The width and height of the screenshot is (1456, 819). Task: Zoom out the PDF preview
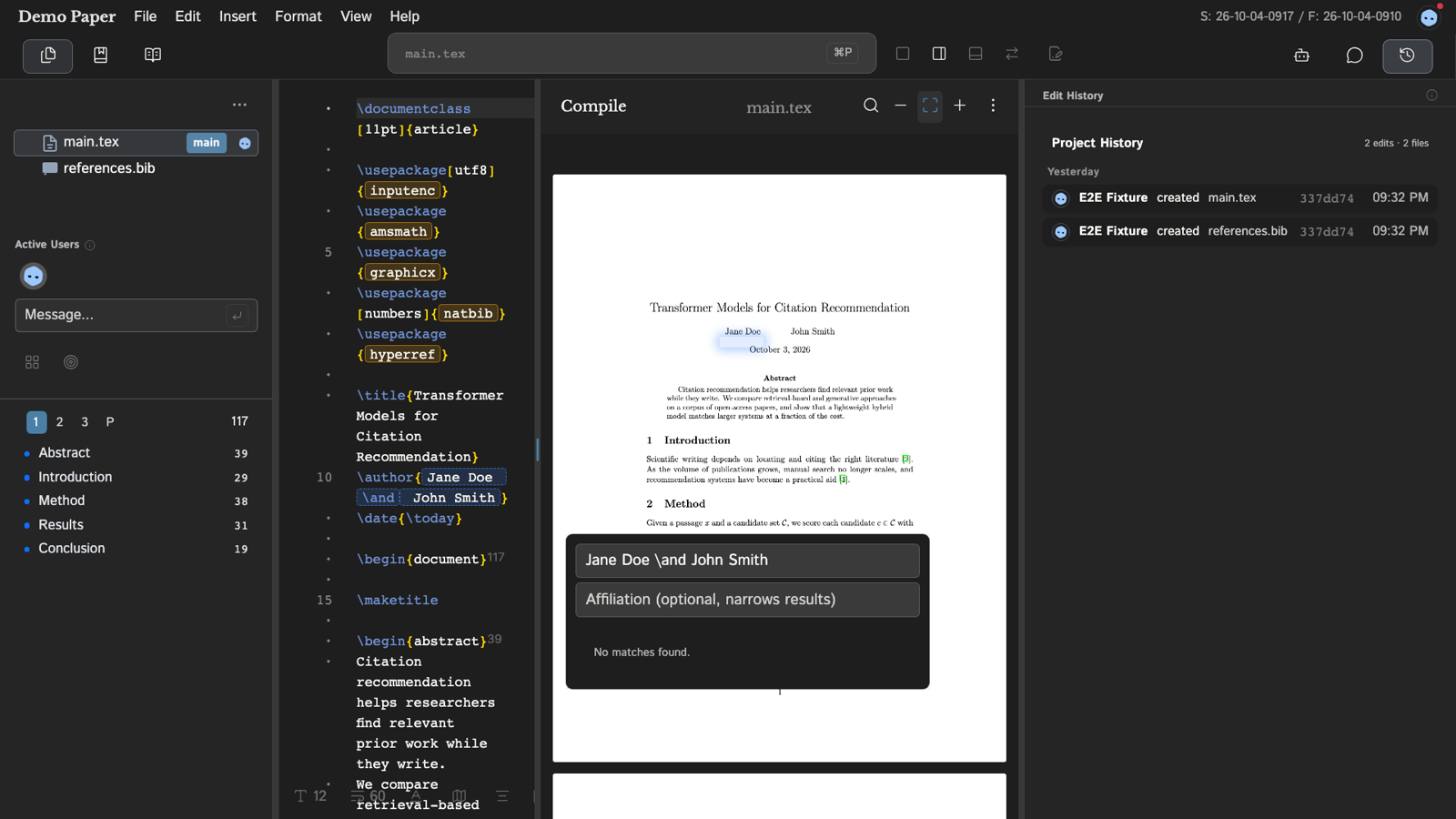(901, 106)
